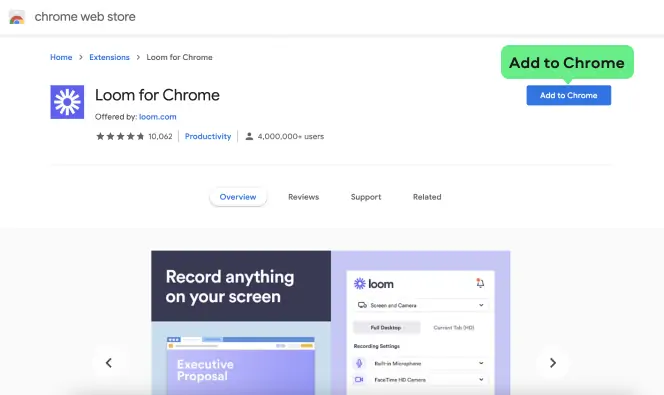Click the chrome web store title text
The width and height of the screenshot is (664, 395).
click(x=85, y=17)
